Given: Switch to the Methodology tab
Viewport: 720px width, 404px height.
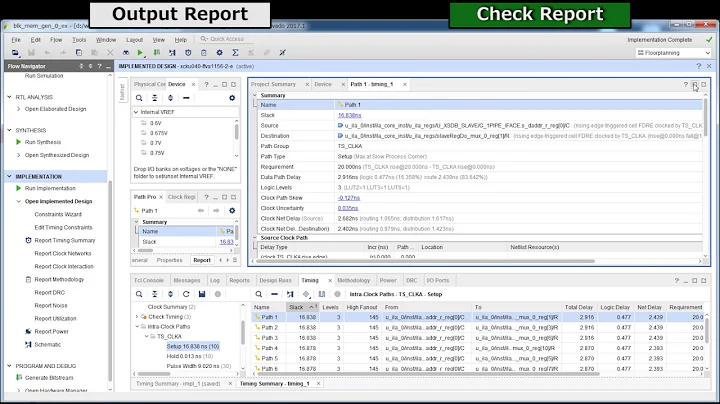Looking at the screenshot, I should tap(354, 280).
